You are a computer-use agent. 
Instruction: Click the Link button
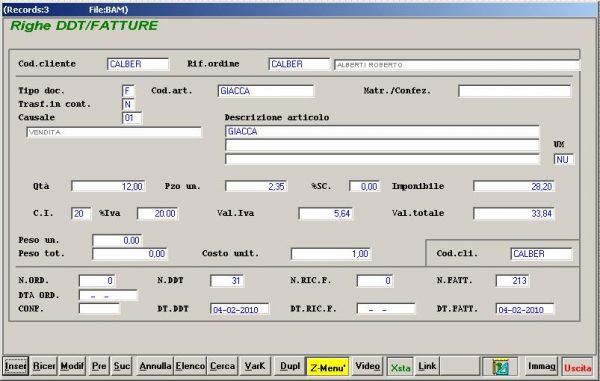point(427,366)
